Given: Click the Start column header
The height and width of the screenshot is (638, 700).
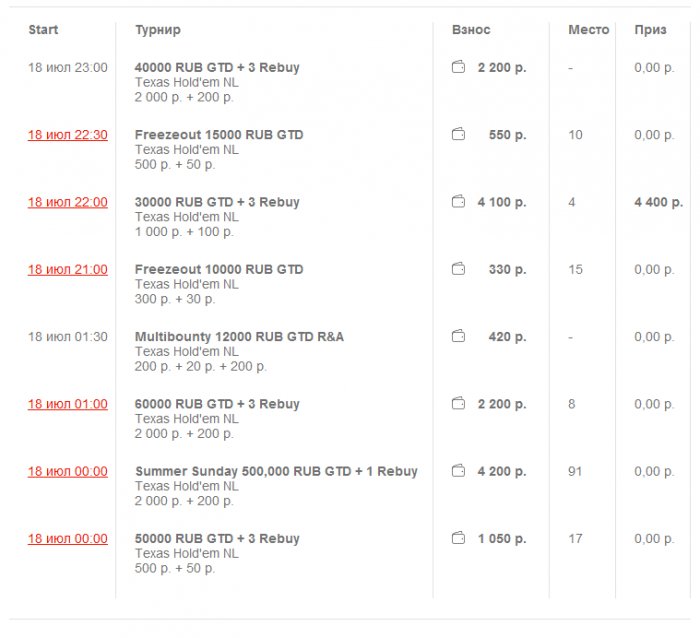Looking at the screenshot, I should point(43,30).
